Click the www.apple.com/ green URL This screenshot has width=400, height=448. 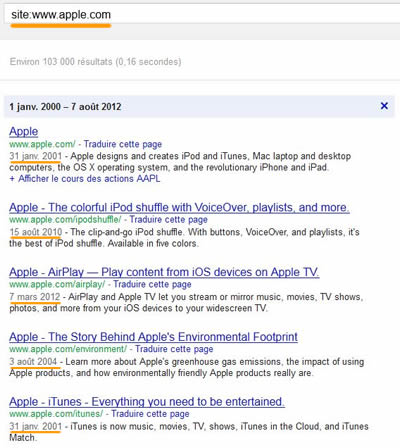click(42, 144)
